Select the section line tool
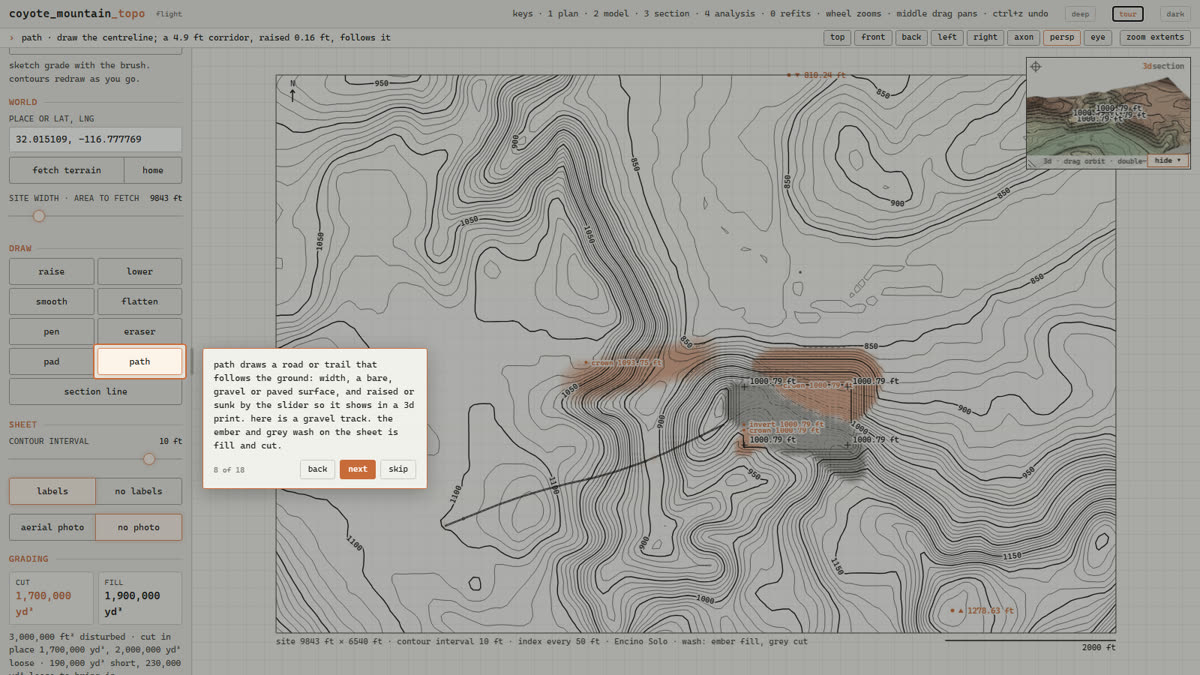Screen dimensions: 1200x675 (x=95, y=391)
